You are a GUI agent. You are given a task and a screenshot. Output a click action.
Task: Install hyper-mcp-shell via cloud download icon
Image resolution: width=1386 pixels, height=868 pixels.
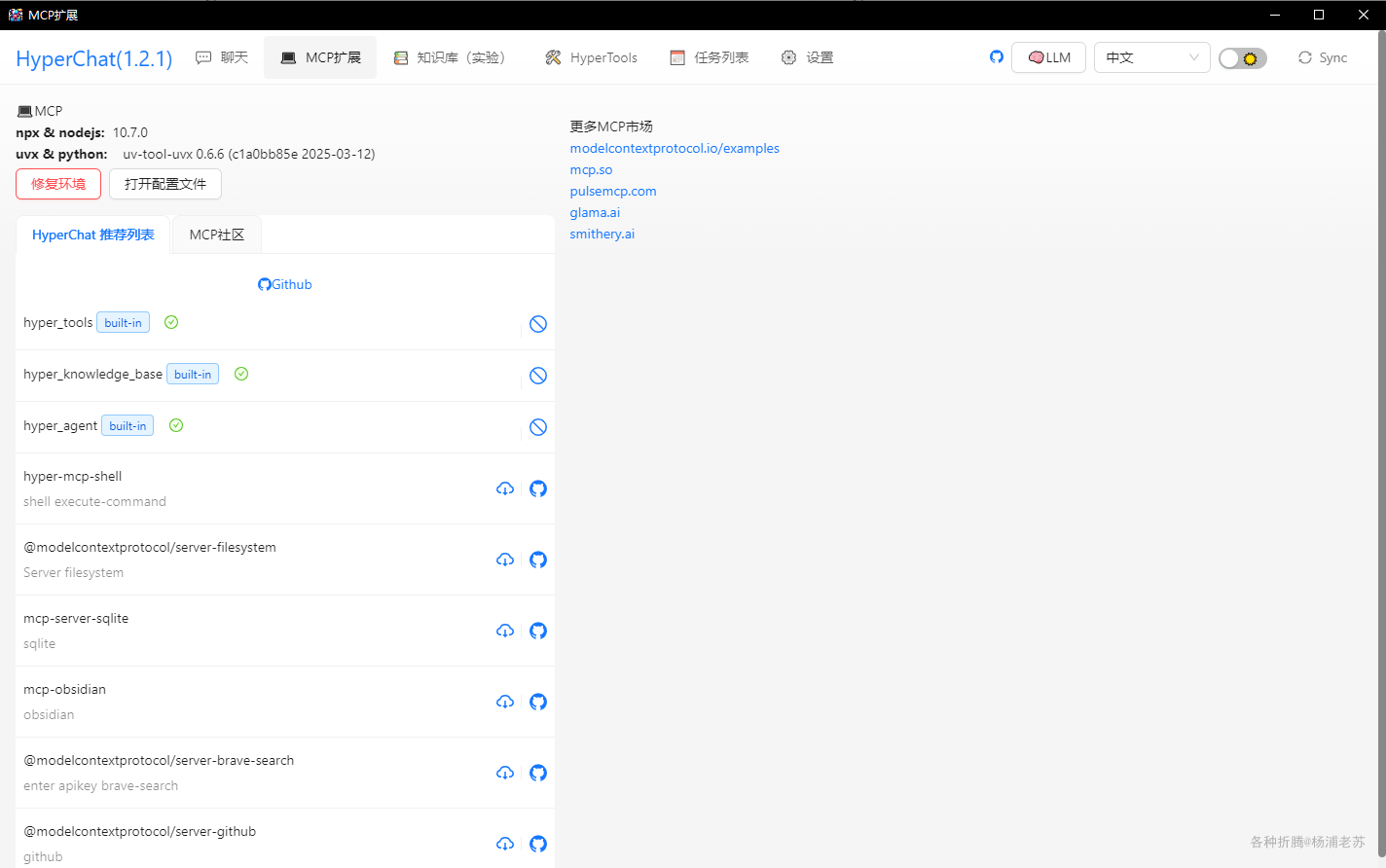505,488
